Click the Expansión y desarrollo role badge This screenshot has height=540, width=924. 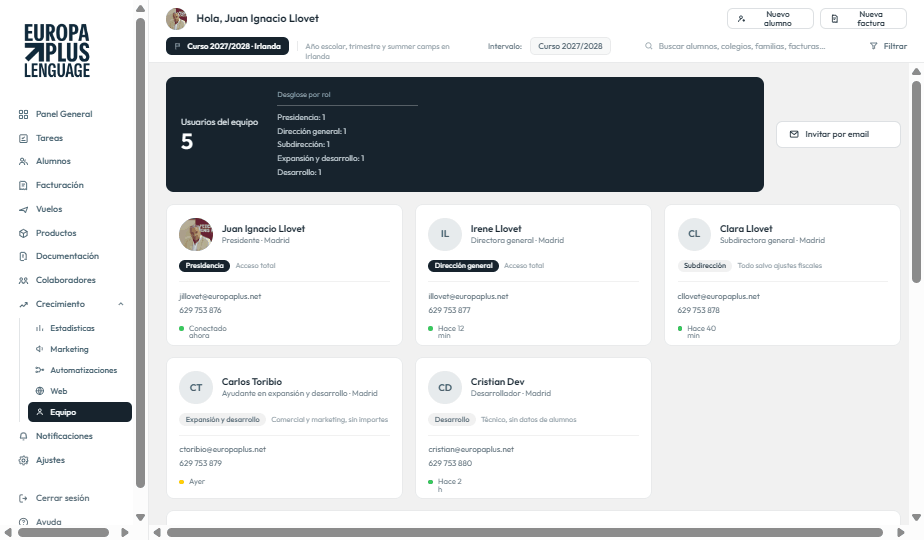point(222,420)
